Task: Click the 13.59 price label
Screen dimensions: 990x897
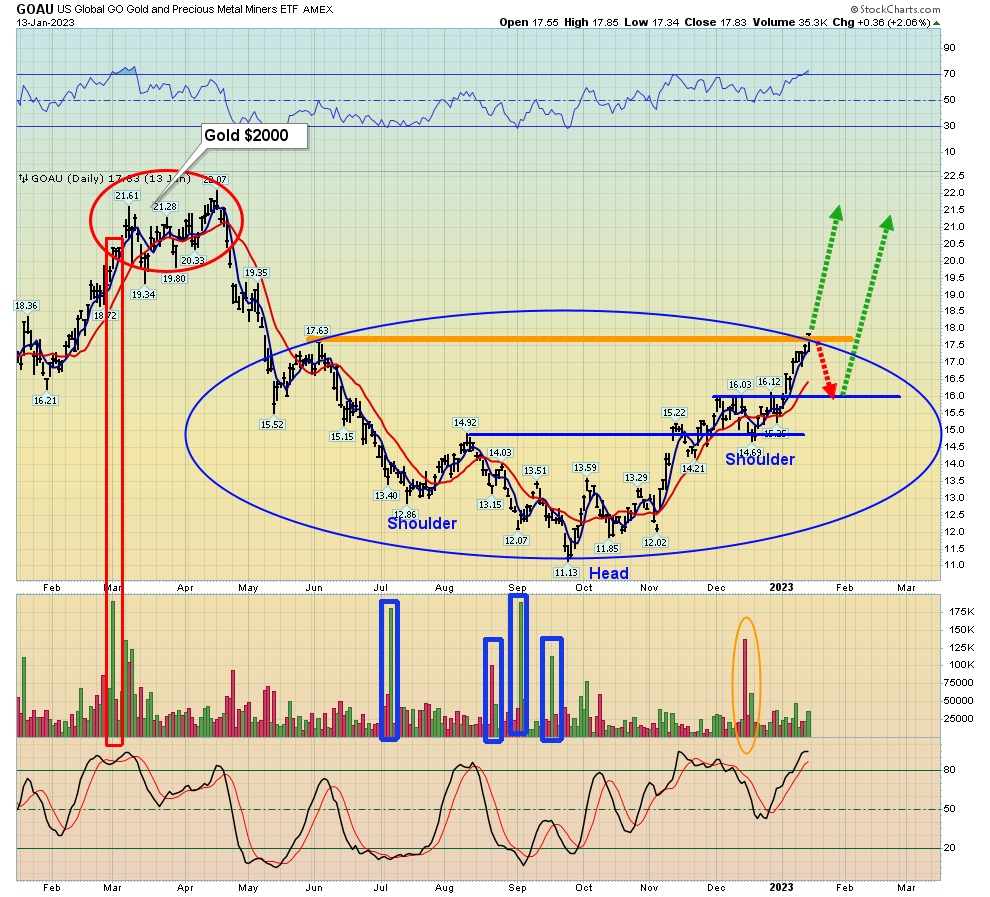Action: [x=585, y=468]
